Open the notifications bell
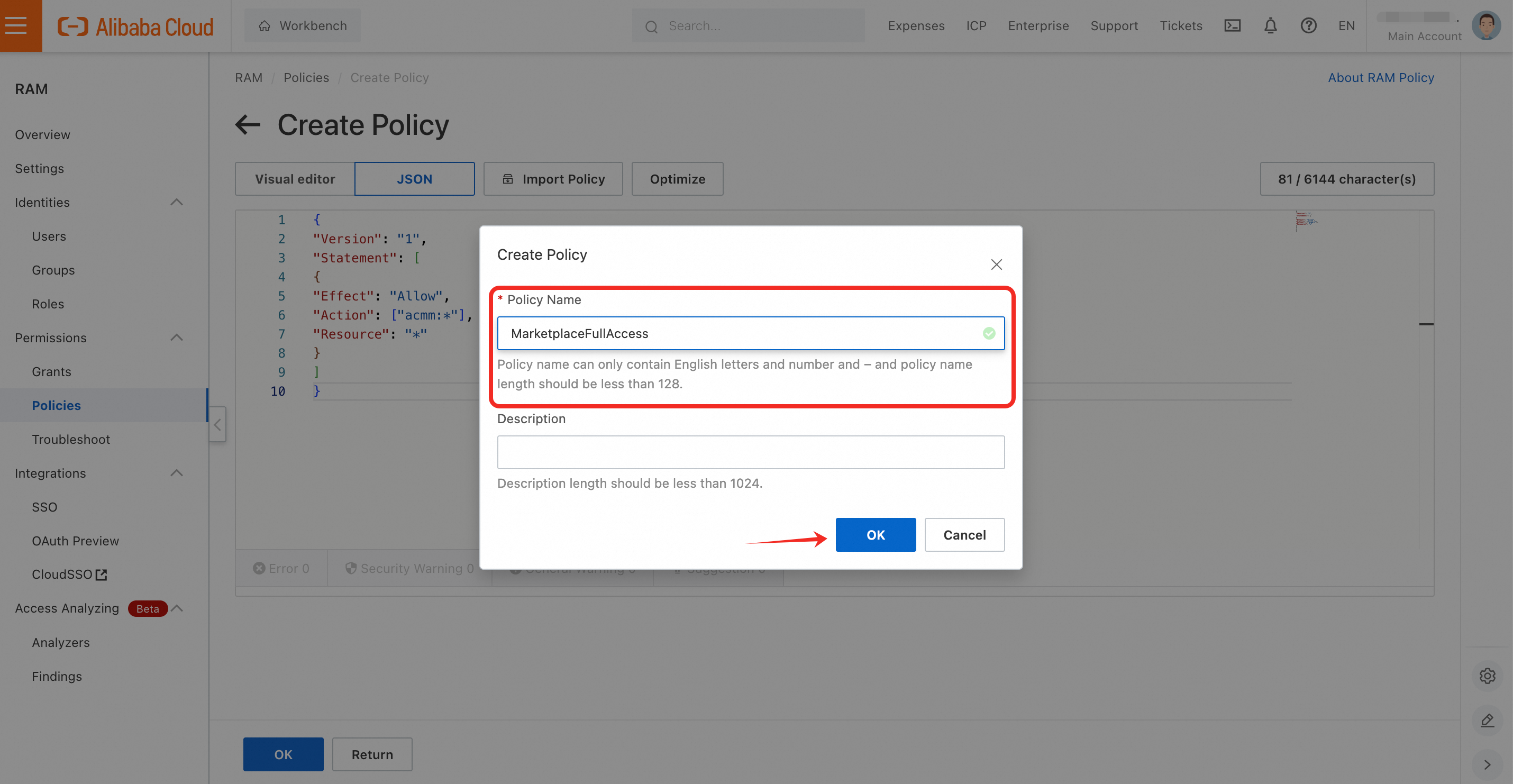The width and height of the screenshot is (1513, 784). point(1270,26)
